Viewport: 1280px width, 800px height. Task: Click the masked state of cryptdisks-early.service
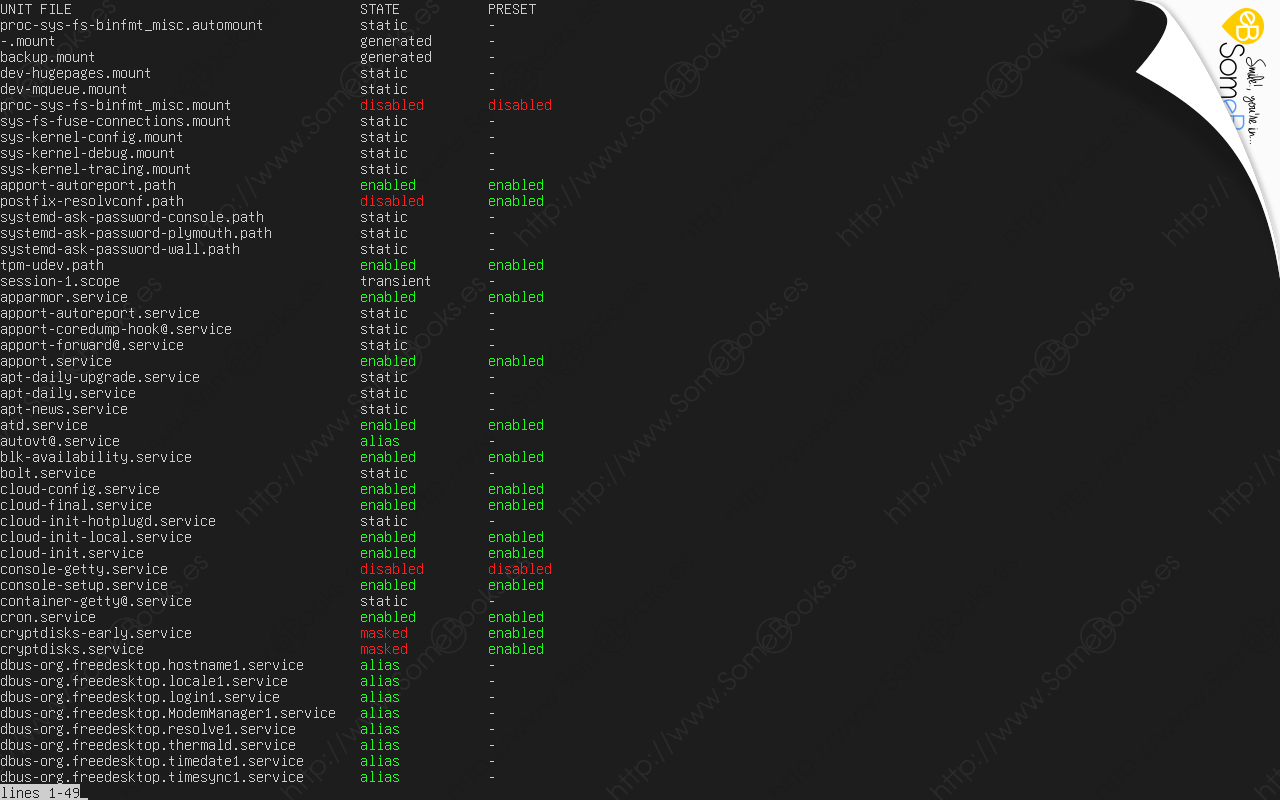(x=384, y=633)
